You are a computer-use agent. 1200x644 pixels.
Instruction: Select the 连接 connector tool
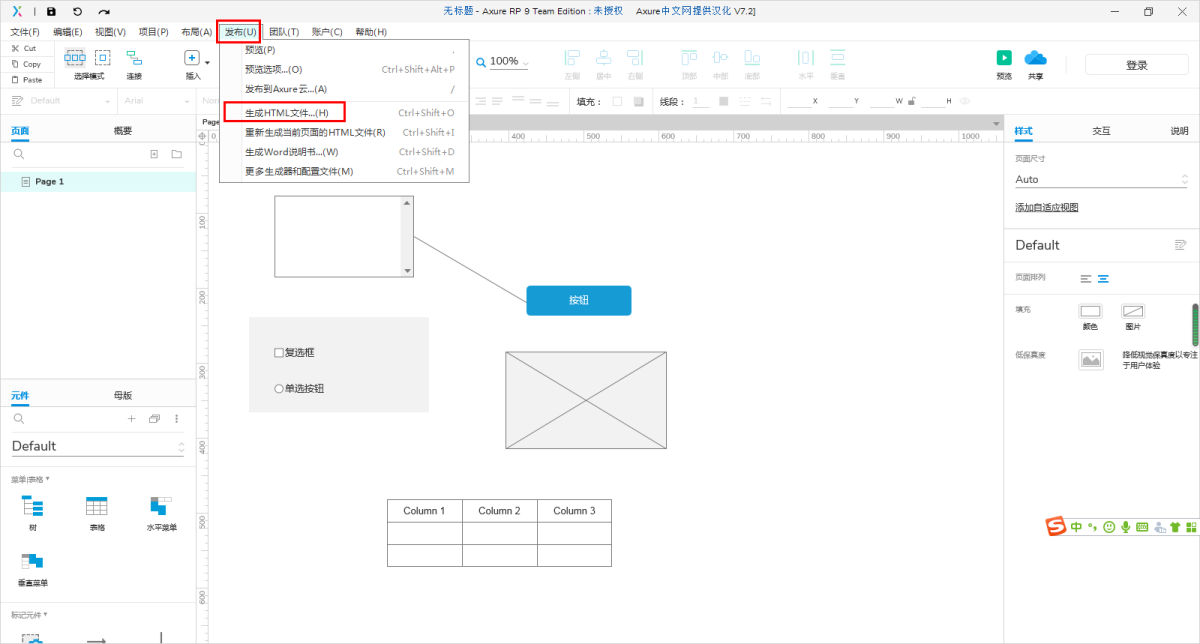click(134, 59)
